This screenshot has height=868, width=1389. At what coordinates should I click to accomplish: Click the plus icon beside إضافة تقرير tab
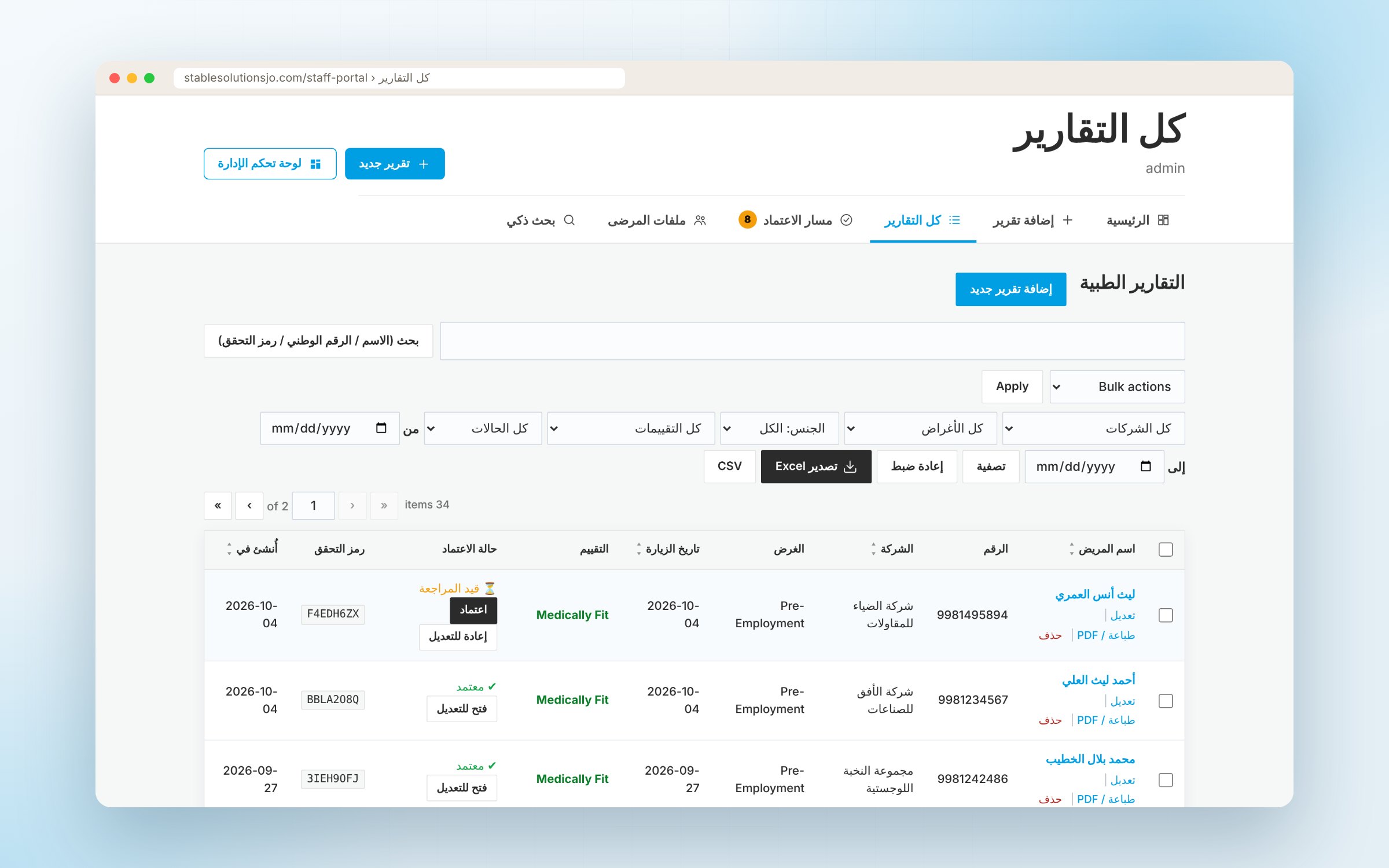[x=1068, y=220]
